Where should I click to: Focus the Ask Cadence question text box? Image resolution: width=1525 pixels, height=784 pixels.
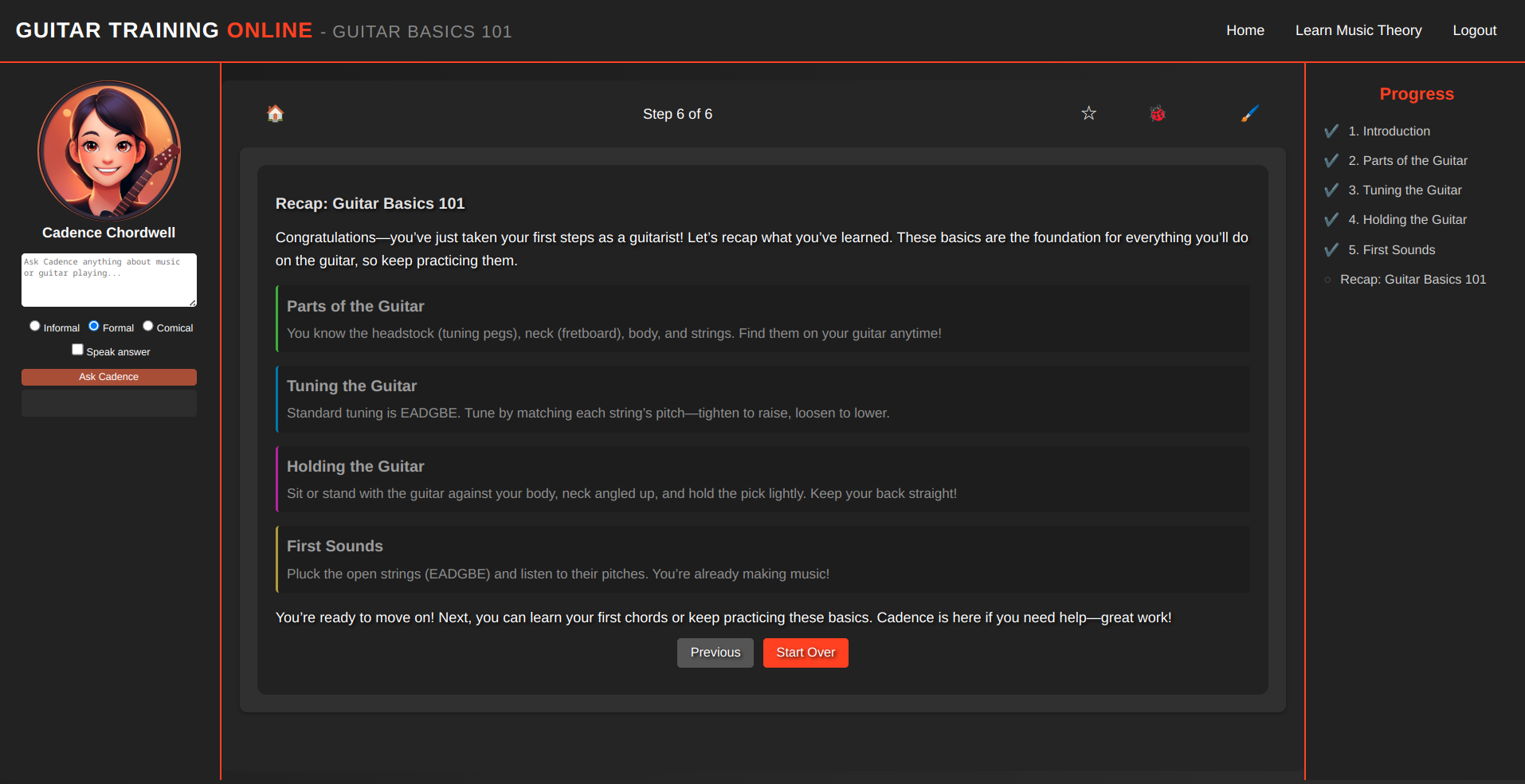109,280
